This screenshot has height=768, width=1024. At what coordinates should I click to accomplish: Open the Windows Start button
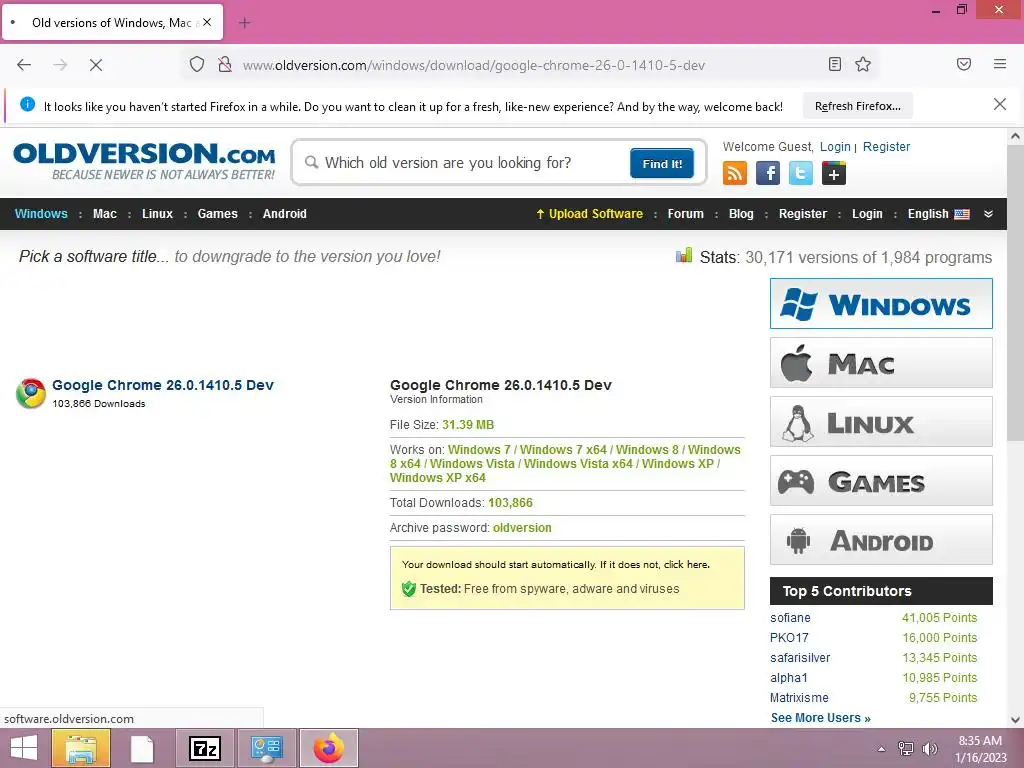pos(24,748)
